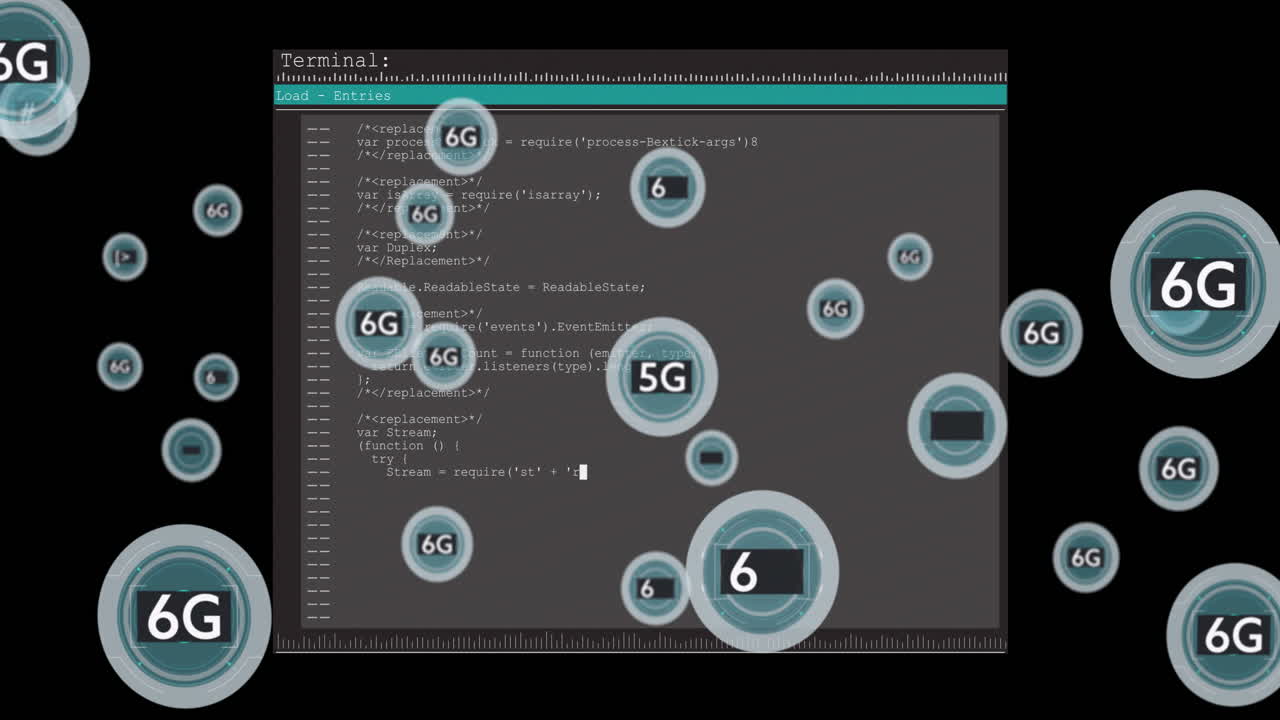
Task: Collapse the fold marker beside 'var Stream;'
Action: (x=318, y=432)
